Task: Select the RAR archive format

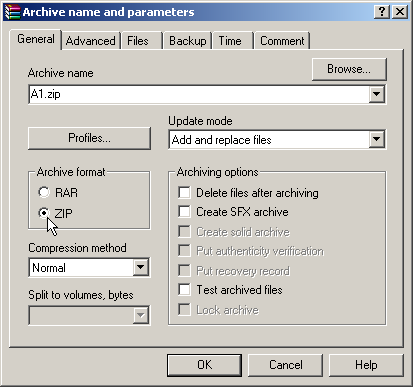Action: [44, 192]
